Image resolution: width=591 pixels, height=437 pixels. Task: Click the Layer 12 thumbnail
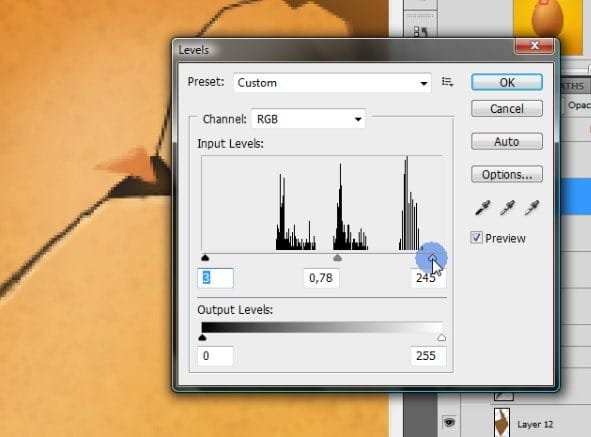(502, 422)
